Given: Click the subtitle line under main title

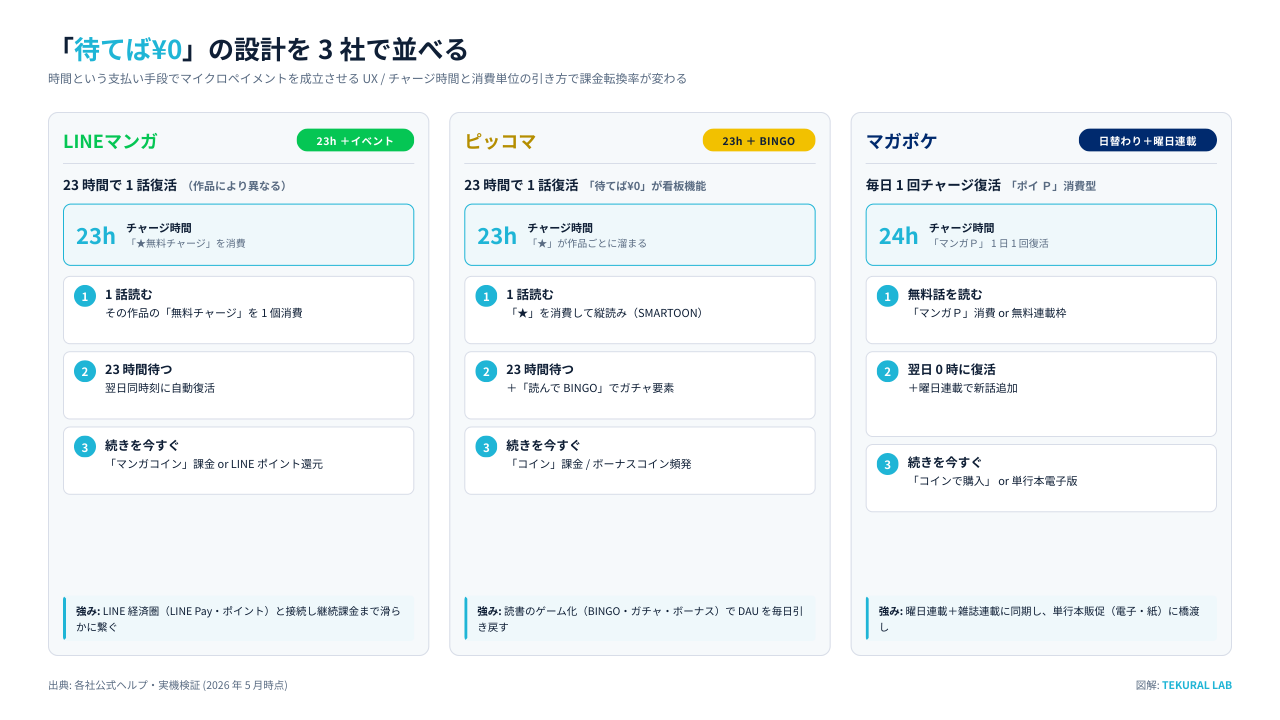Looking at the screenshot, I should tap(368, 78).
